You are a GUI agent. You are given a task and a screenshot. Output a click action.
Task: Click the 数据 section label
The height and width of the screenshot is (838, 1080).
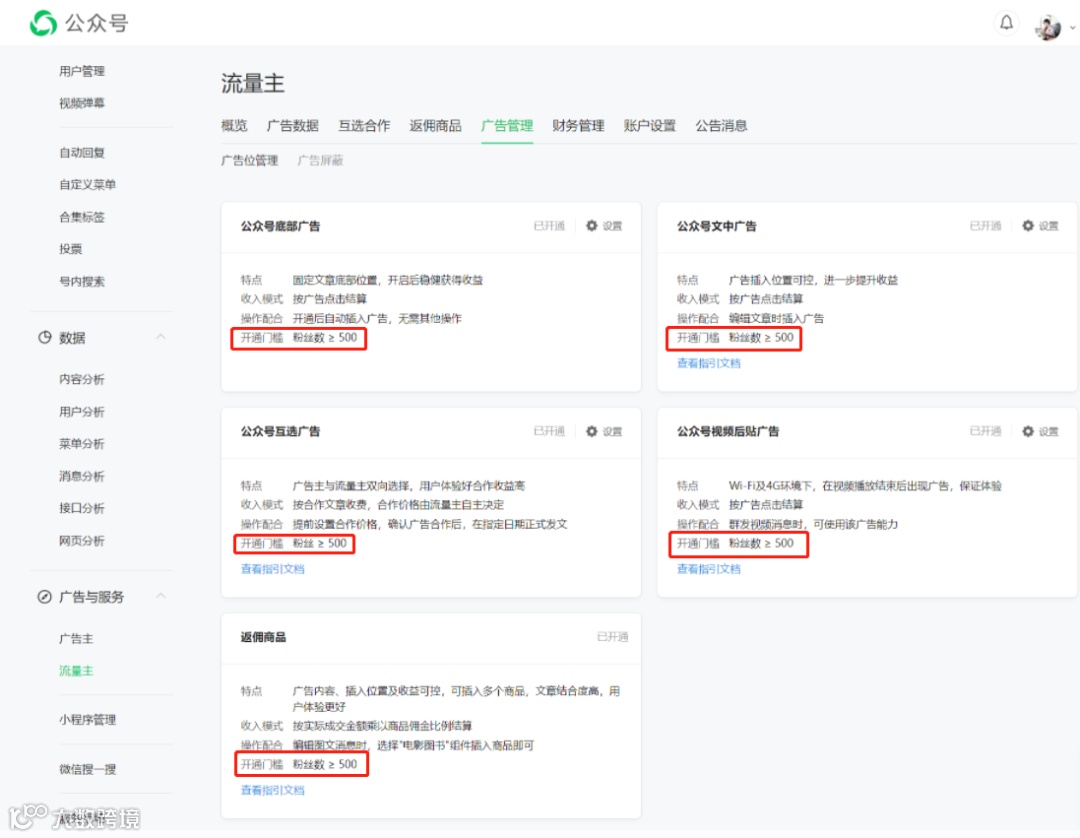72,337
